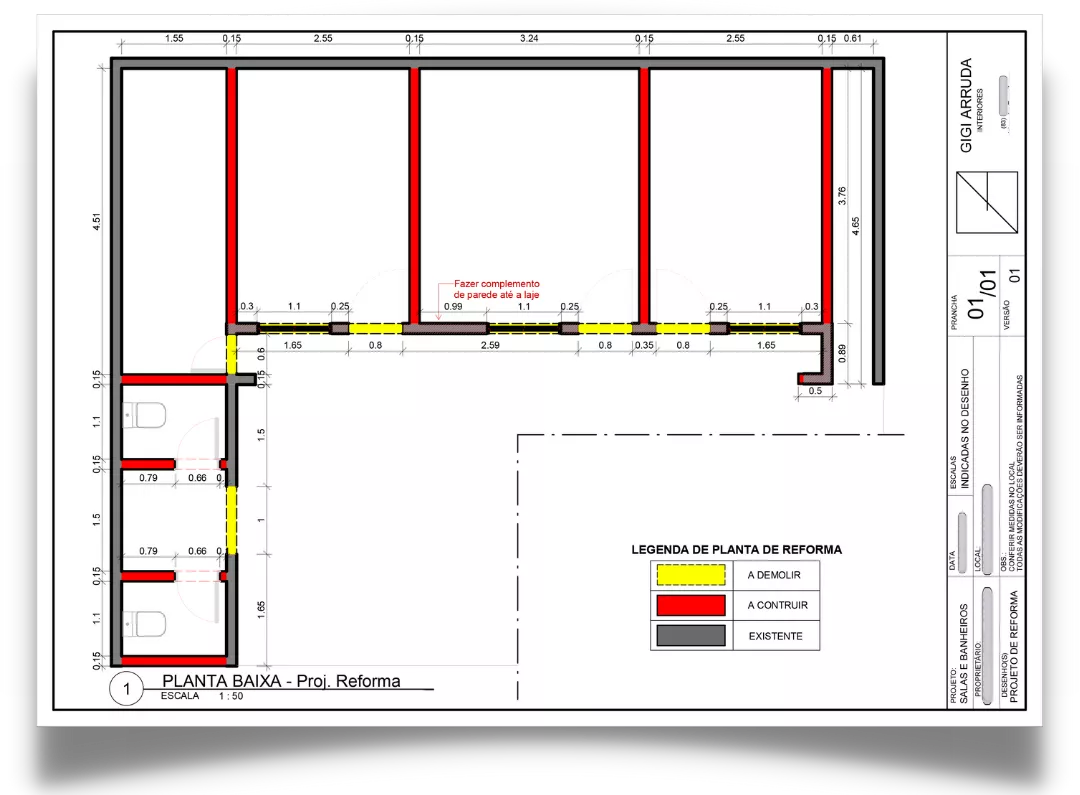Click the PLANTA BAIXA - Proj. Reforma title
Viewport: 1080px width, 795px height.
281,681
